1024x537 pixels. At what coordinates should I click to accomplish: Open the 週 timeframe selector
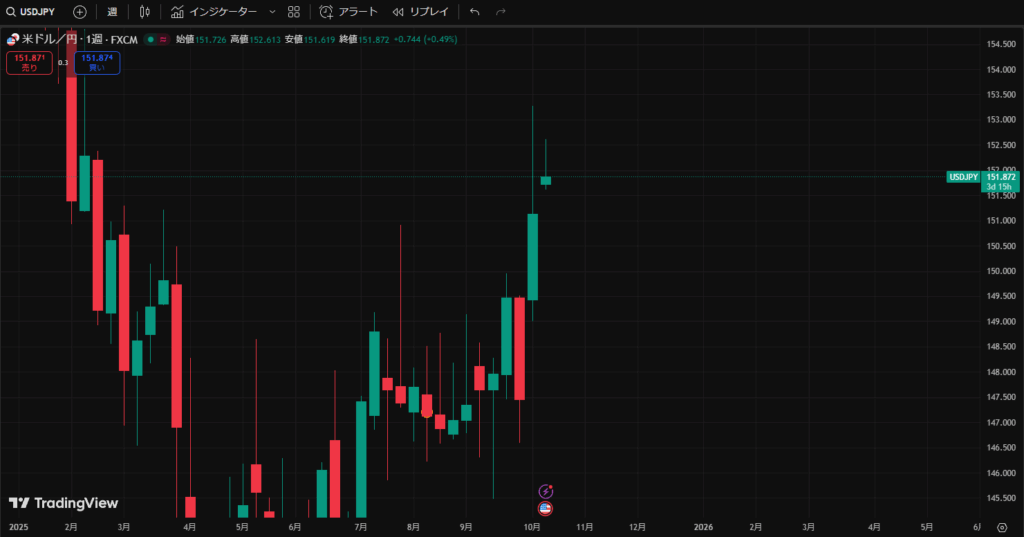tap(112, 12)
